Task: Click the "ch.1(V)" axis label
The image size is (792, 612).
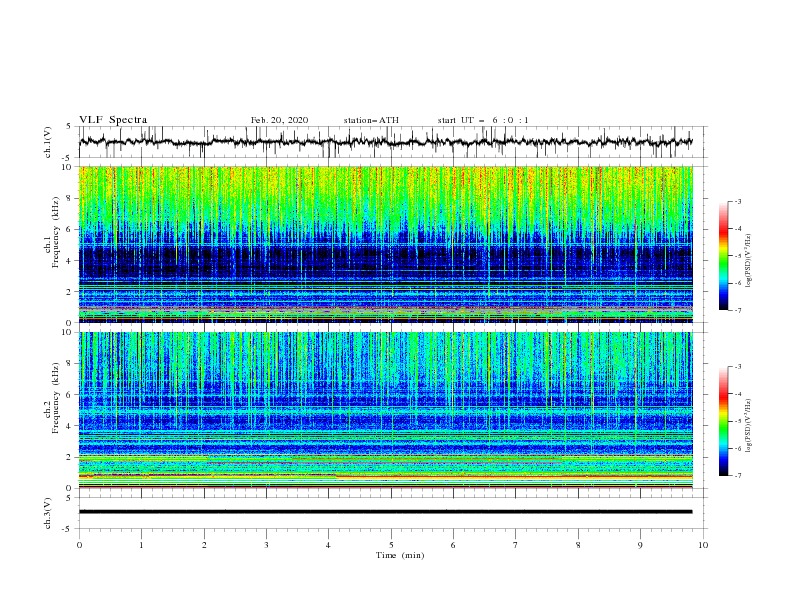Action: (48, 142)
